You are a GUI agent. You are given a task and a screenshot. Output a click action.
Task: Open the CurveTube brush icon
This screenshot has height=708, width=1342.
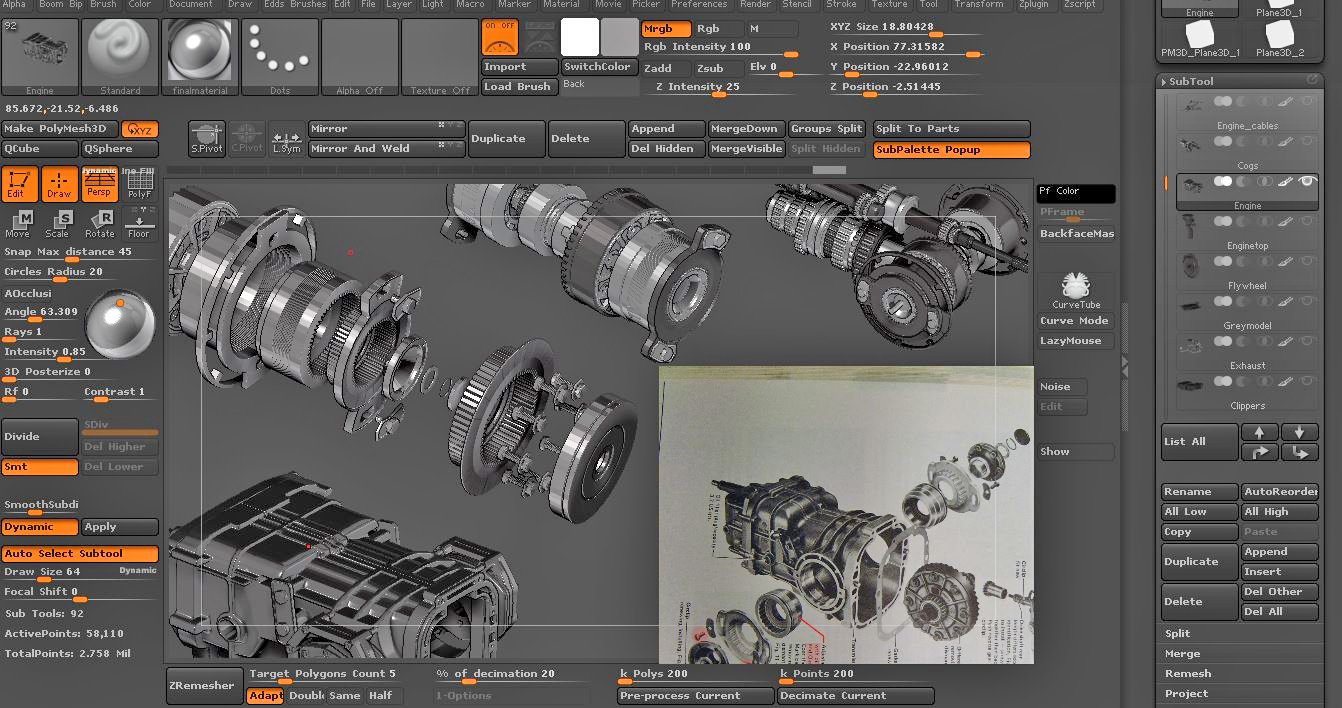pos(1075,290)
